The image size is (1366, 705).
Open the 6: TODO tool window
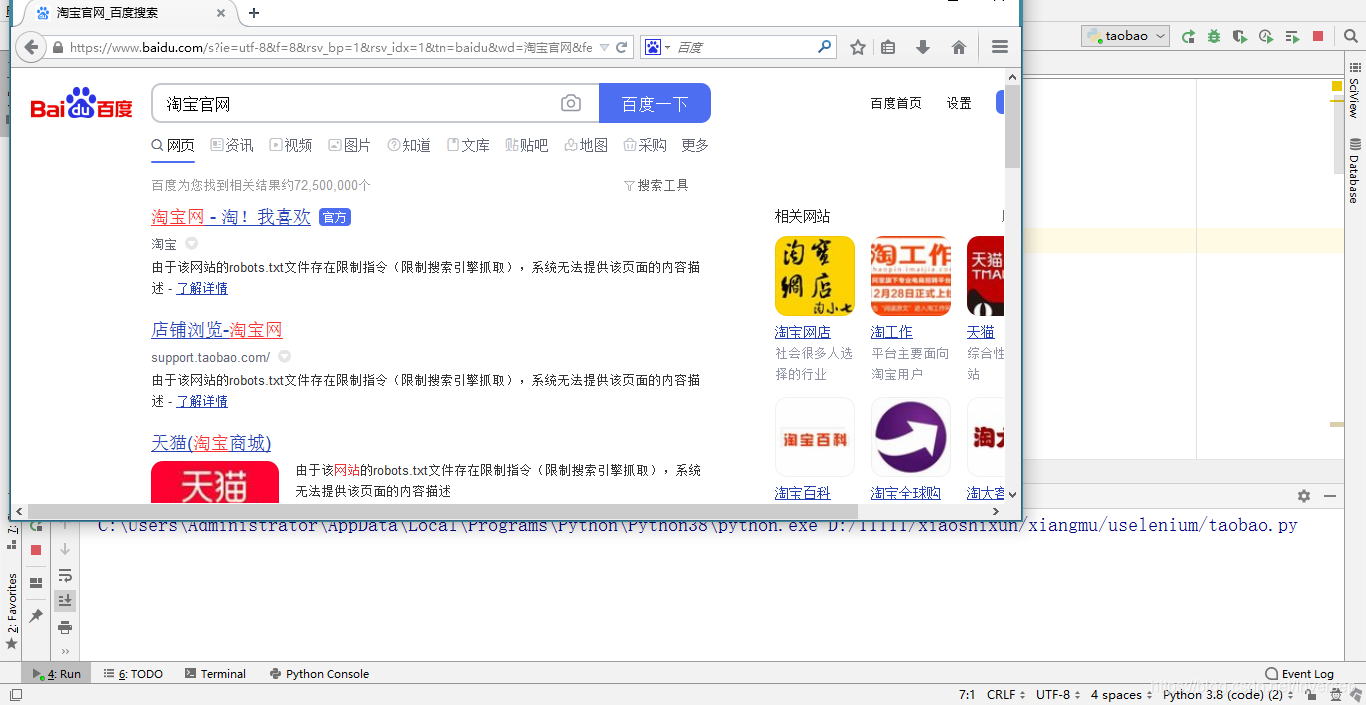[133, 674]
